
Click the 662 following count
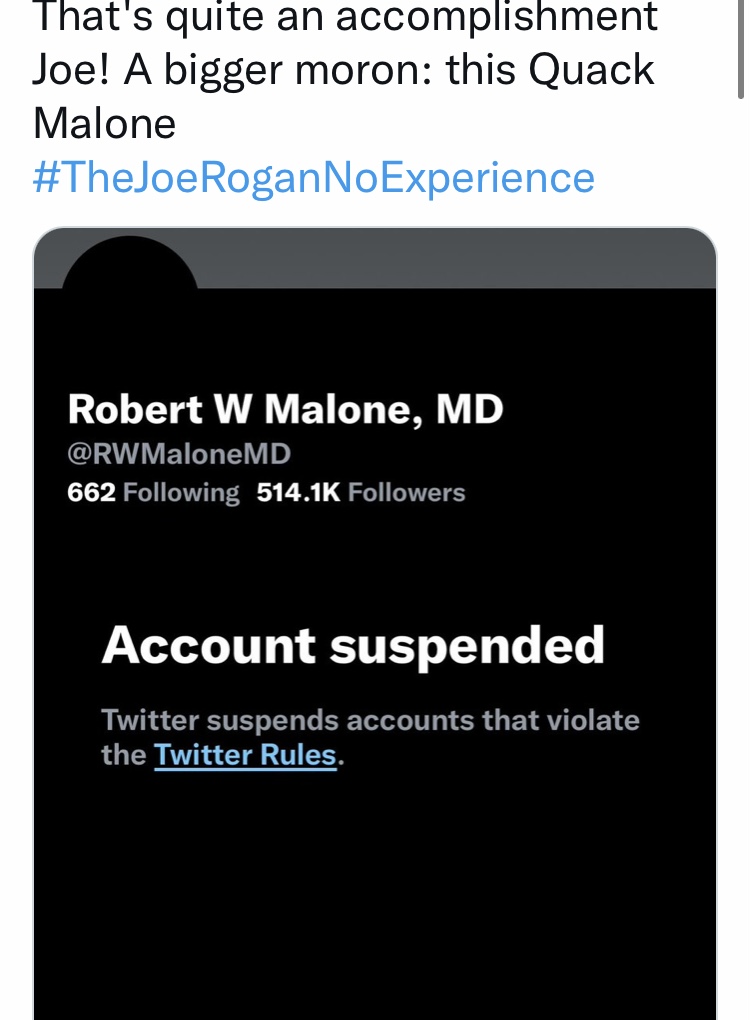coord(92,492)
